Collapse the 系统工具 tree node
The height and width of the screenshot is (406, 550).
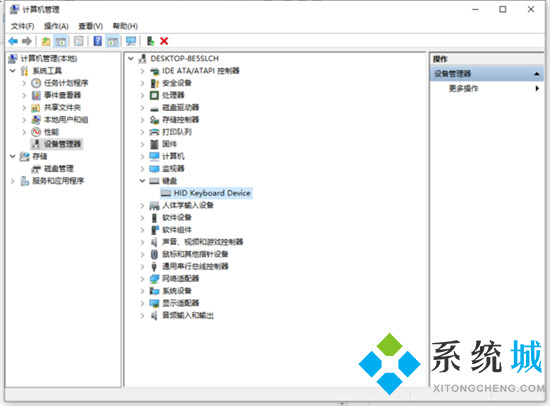click(13, 71)
